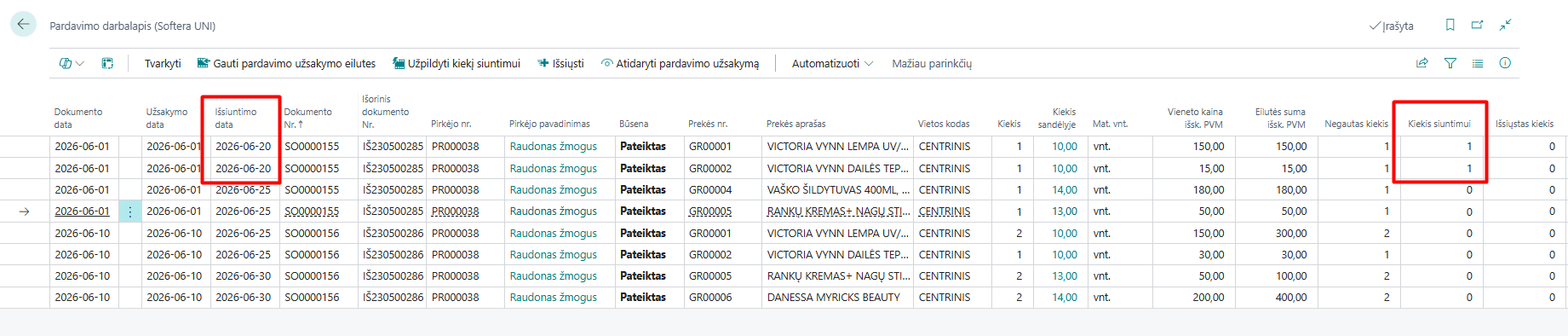This screenshot has width=1568, height=336.
Task: Click Gauti pardavimo užsakymo eilutes
Action: tap(286, 64)
